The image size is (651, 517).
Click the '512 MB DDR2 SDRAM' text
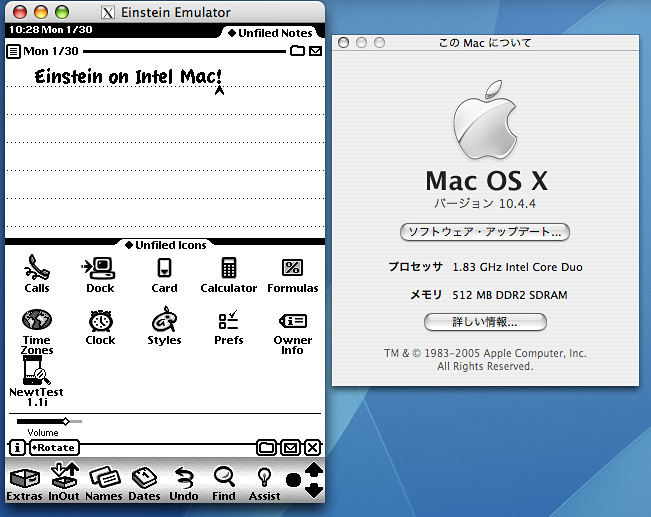click(x=509, y=295)
